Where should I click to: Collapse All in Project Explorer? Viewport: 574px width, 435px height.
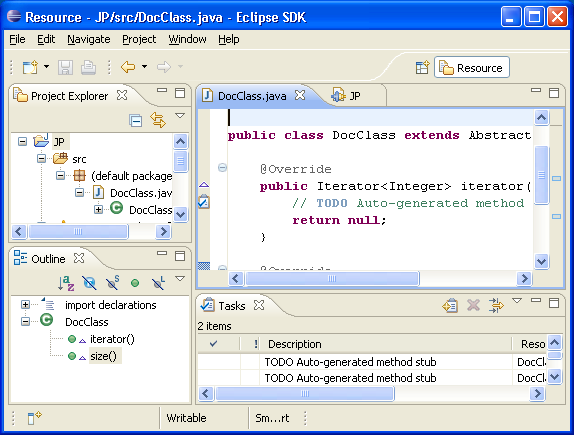click(x=135, y=120)
